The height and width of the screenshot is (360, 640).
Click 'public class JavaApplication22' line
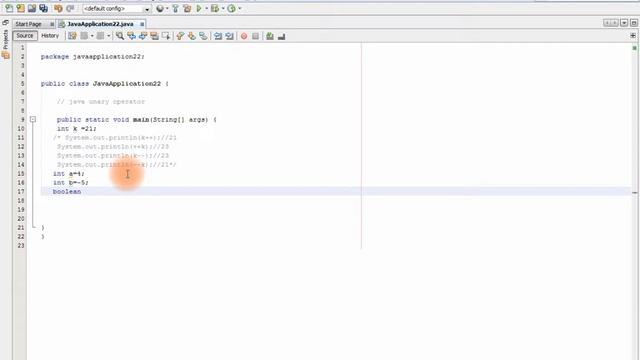click(104, 84)
